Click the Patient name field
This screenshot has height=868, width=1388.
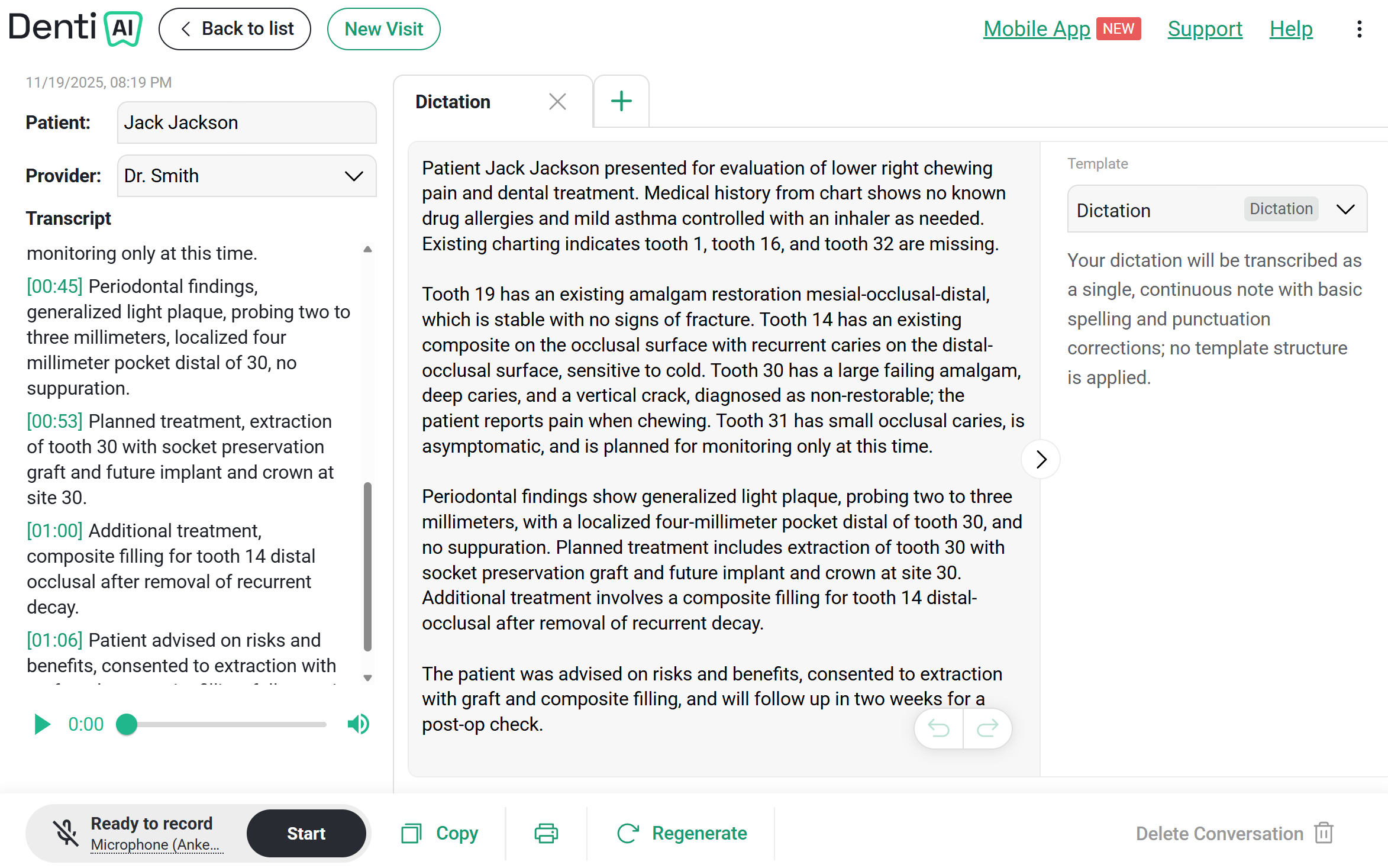pos(247,122)
